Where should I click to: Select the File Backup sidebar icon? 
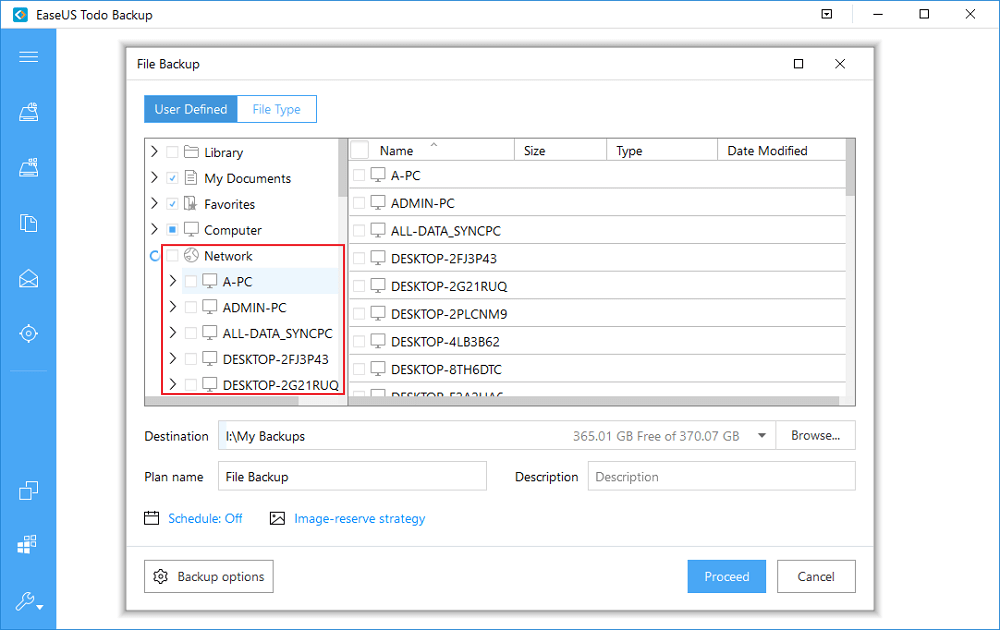(28, 223)
